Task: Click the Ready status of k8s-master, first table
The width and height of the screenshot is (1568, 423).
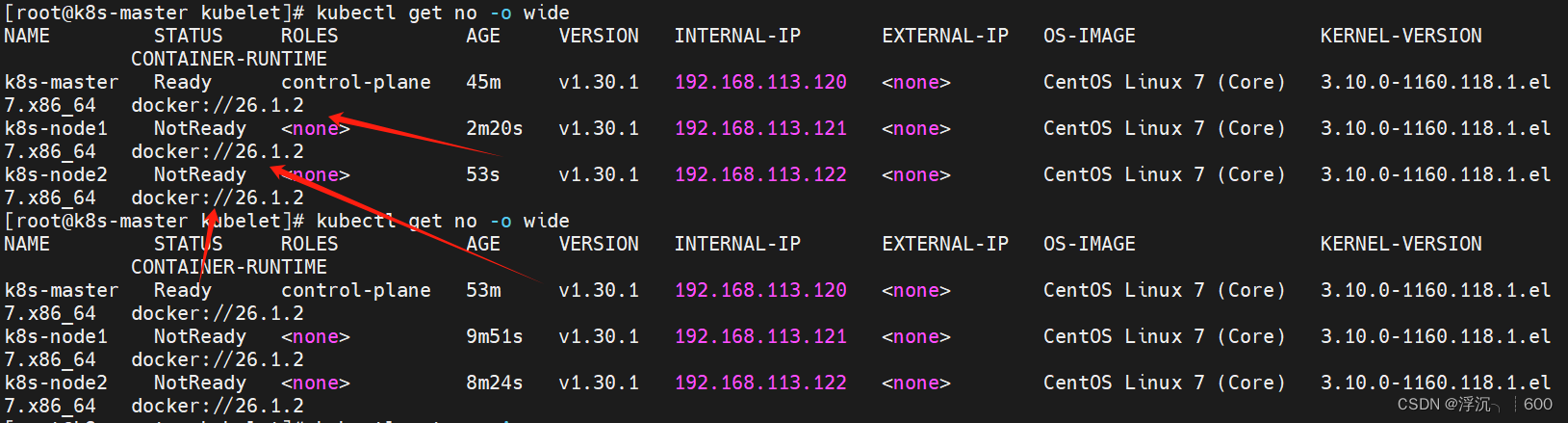Action: 183,82
